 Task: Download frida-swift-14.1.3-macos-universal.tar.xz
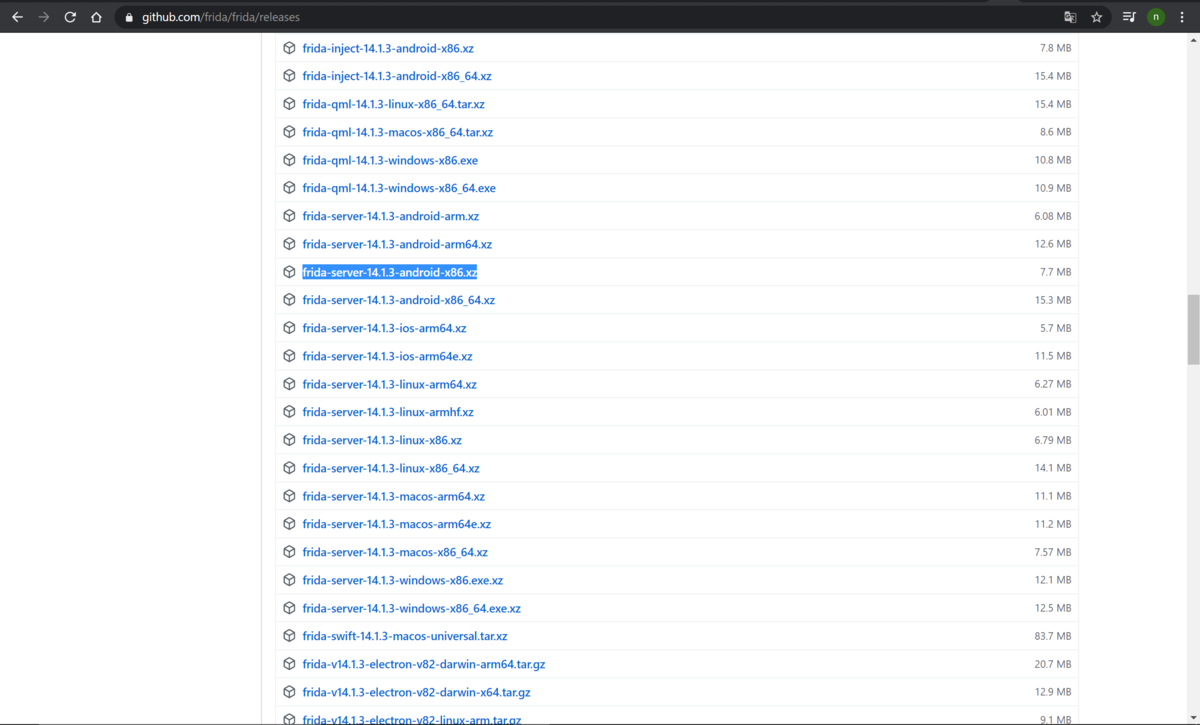click(x=405, y=636)
